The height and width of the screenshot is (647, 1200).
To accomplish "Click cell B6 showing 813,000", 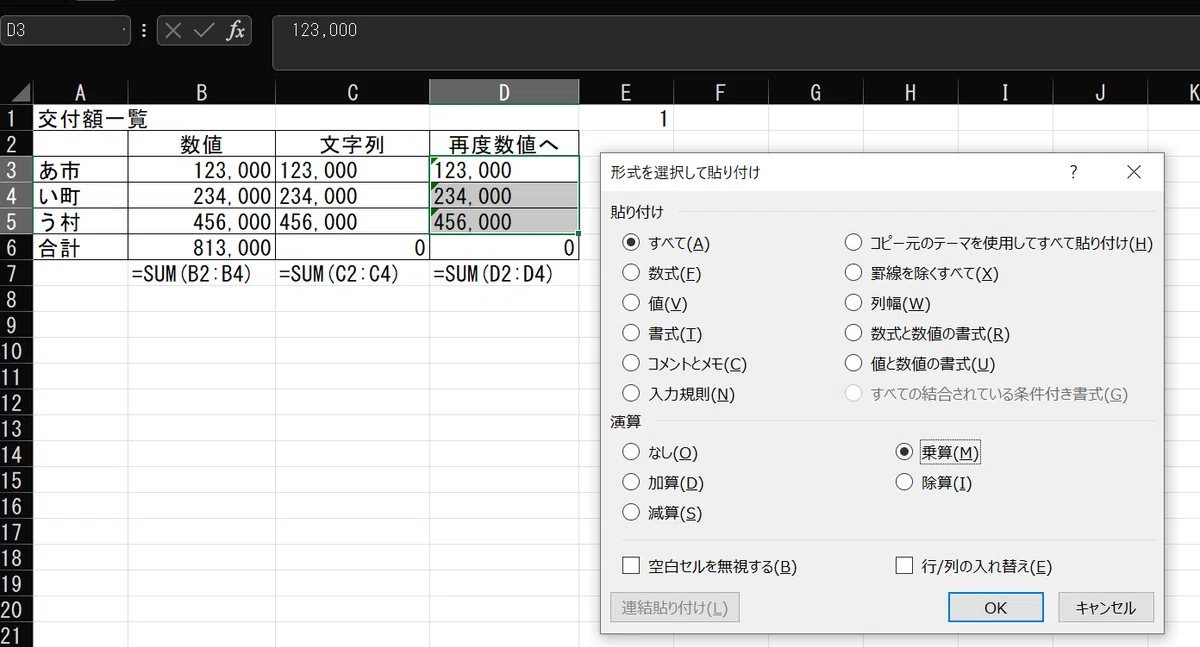I will (x=201, y=247).
